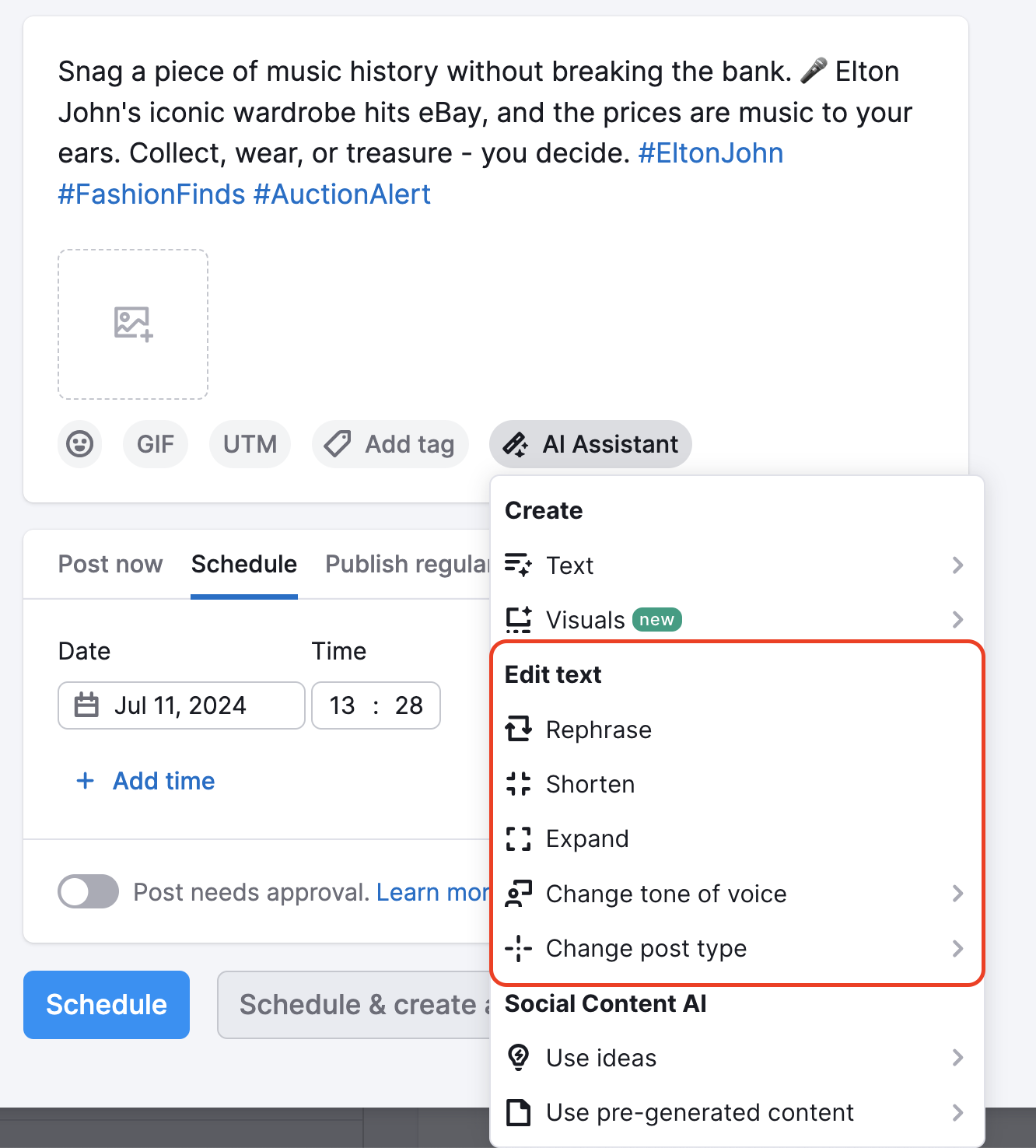Enable the Post needs approval toggle
The height and width of the screenshot is (1148, 1036).
pyautogui.click(x=89, y=891)
